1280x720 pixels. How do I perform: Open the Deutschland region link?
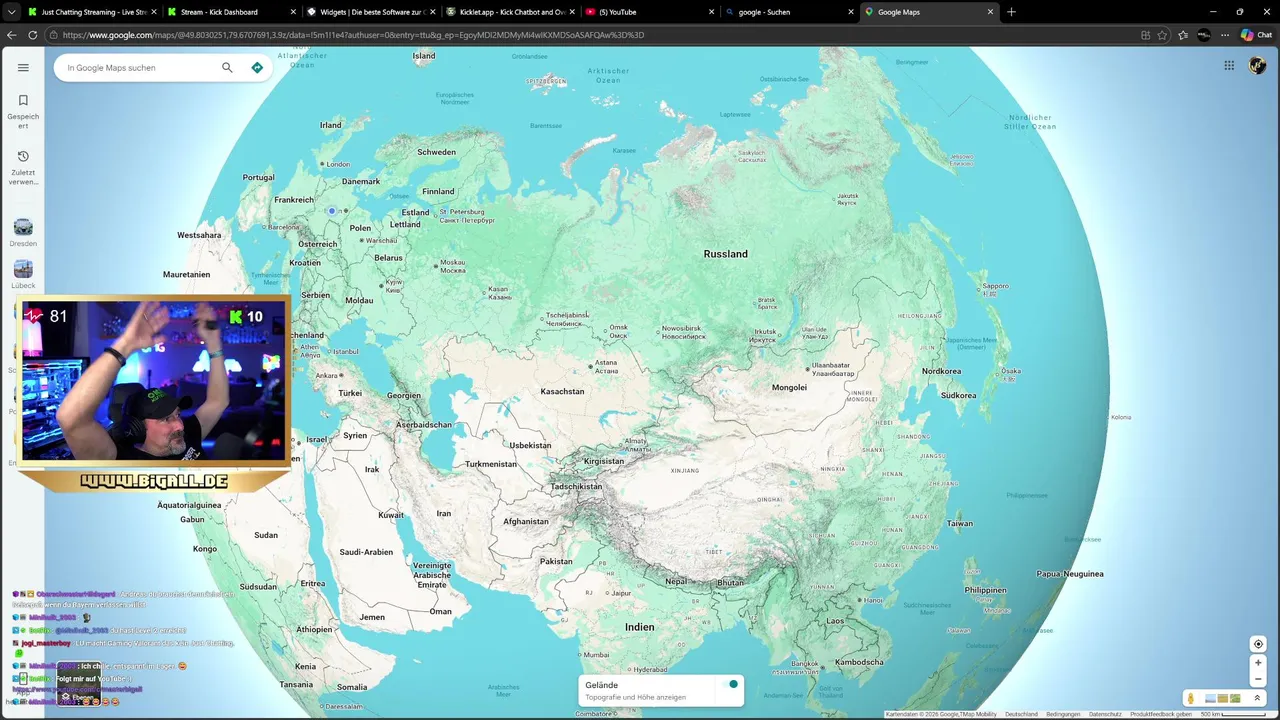click(x=1021, y=714)
